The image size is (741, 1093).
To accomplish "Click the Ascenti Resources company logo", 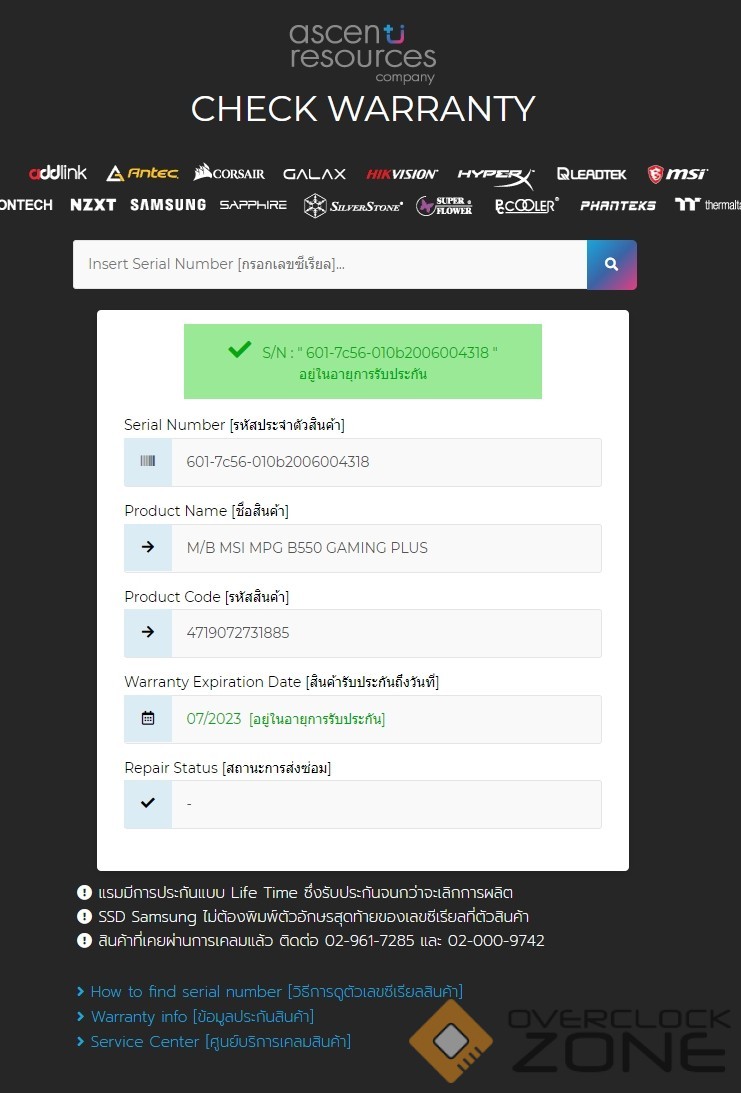I will [363, 53].
